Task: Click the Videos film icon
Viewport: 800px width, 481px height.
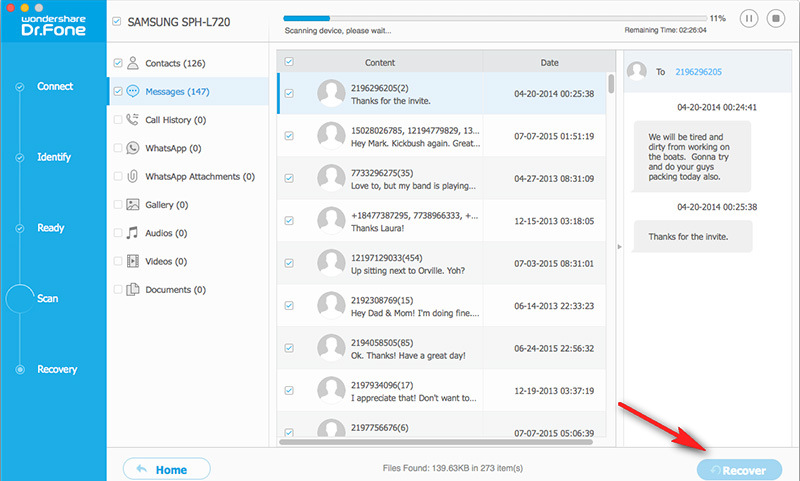Action: pos(133,261)
